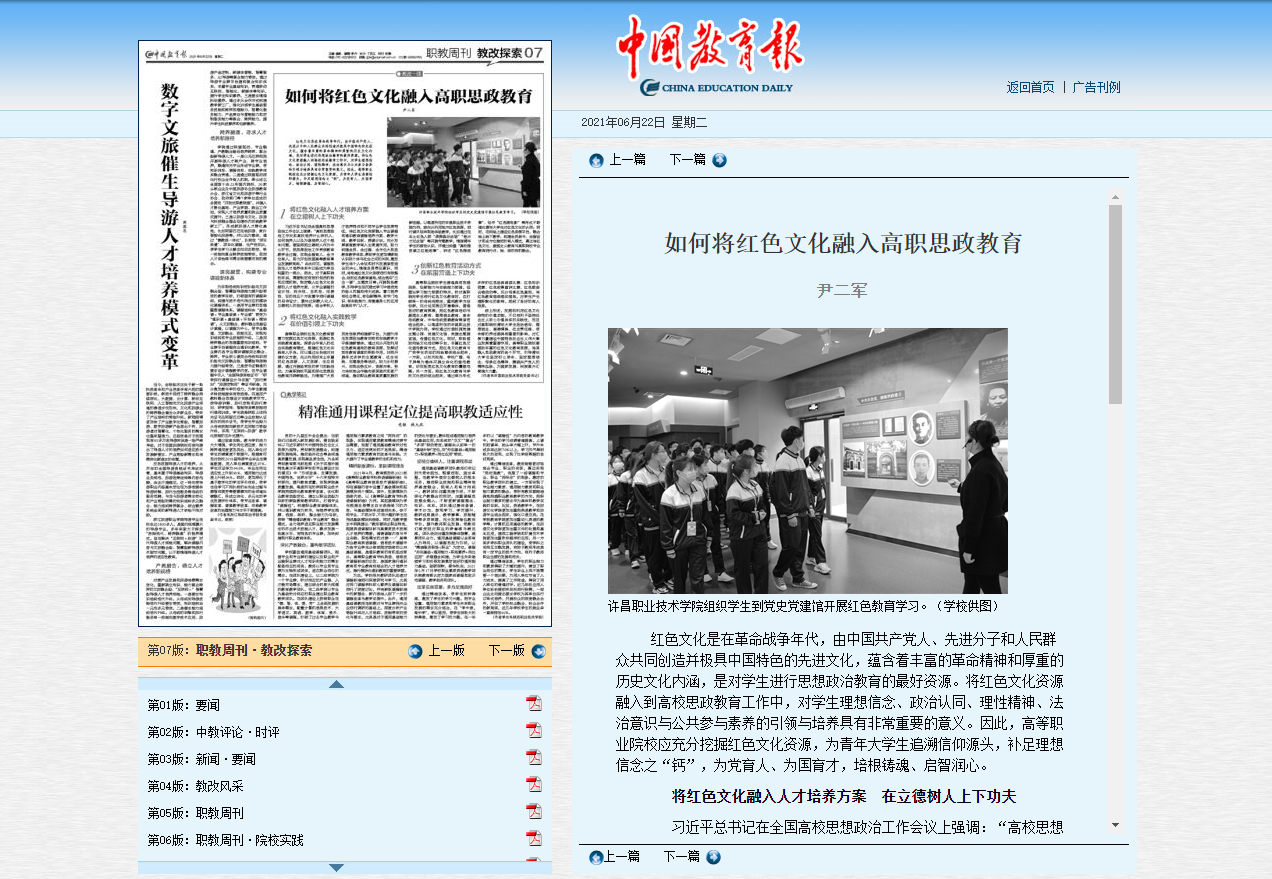Viewport: 1272px width, 879px height.
Task: Click the previous-article arrow icon above the article
Action: [x=596, y=160]
